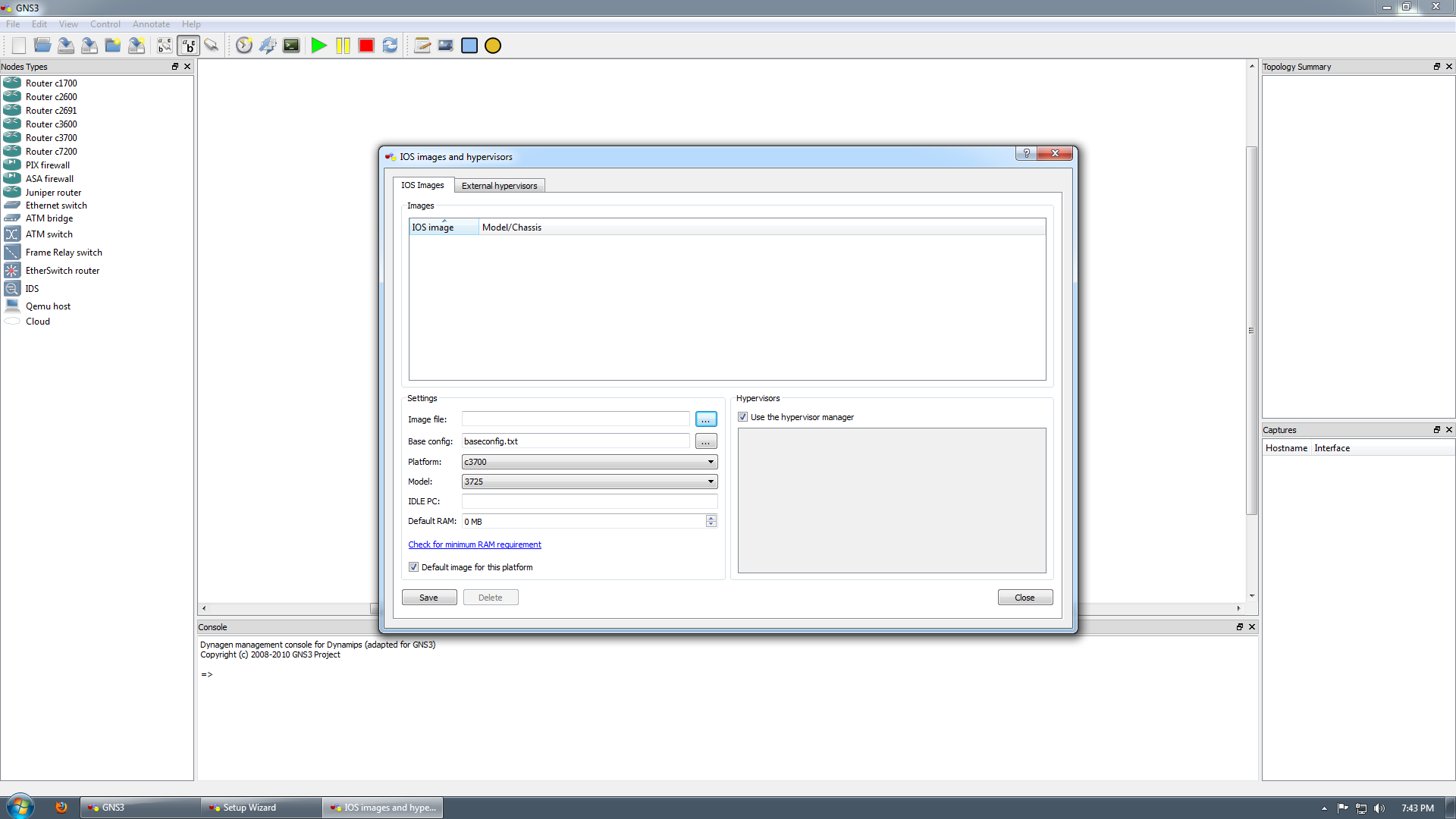Open the Snapshot clock icon

243,45
